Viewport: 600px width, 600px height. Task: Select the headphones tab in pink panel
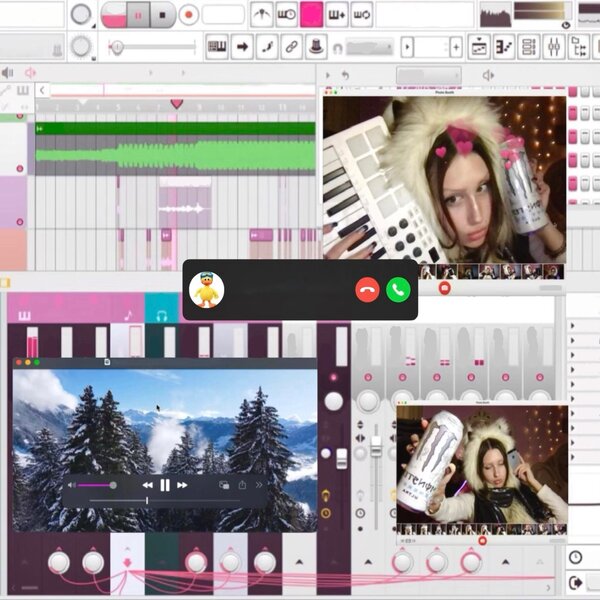tap(161, 315)
